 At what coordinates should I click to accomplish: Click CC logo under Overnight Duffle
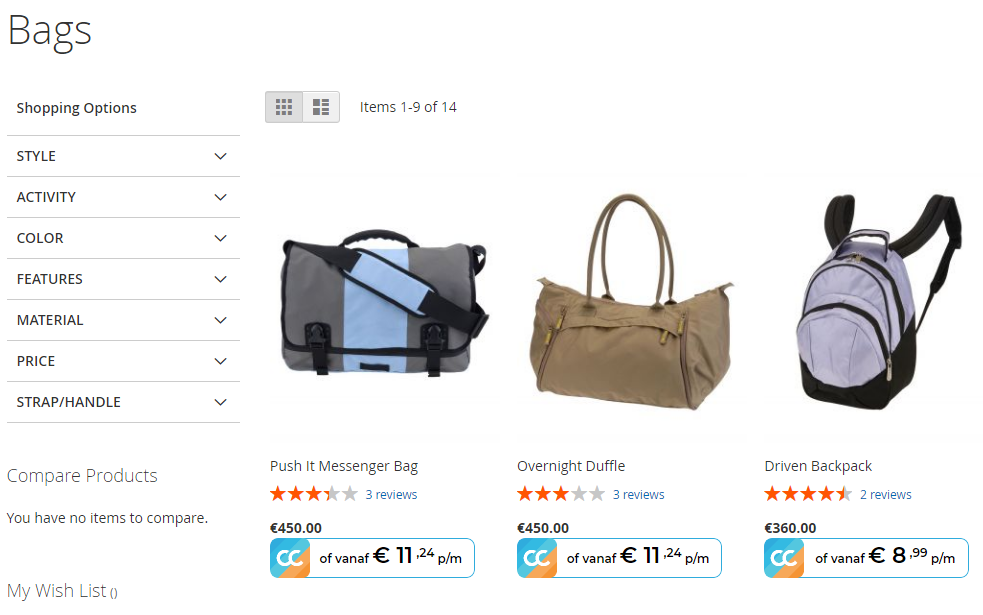[x=537, y=558]
